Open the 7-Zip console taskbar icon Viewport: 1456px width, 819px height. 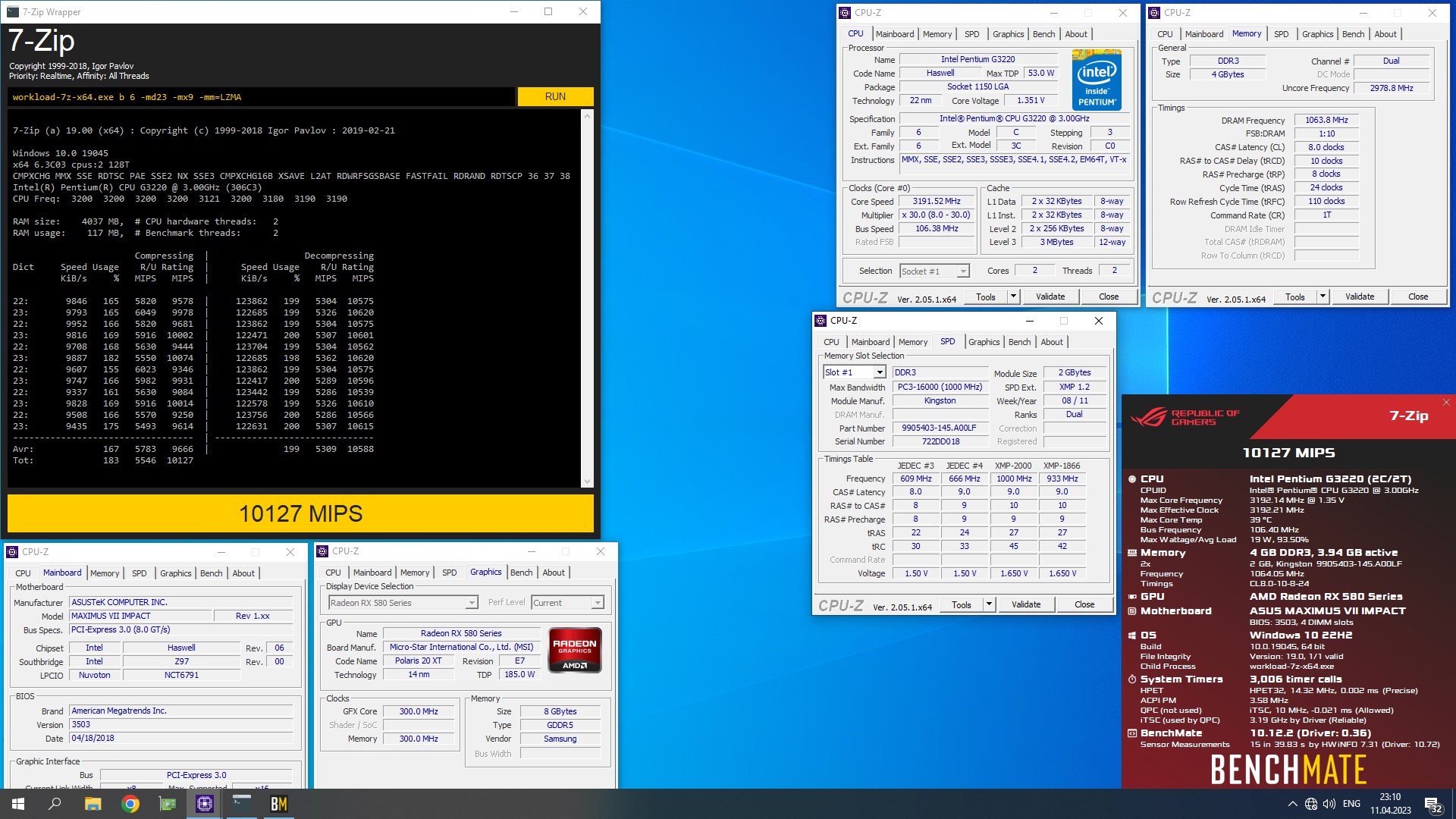(x=242, y=804)
